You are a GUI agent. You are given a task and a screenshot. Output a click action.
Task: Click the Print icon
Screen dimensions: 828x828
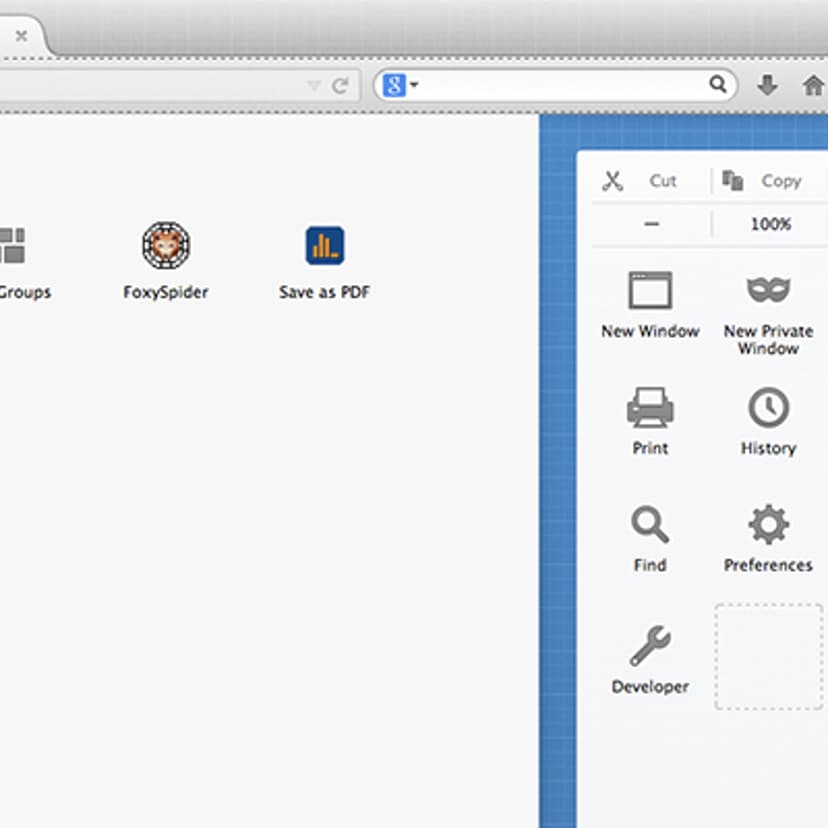coord(650,407)
